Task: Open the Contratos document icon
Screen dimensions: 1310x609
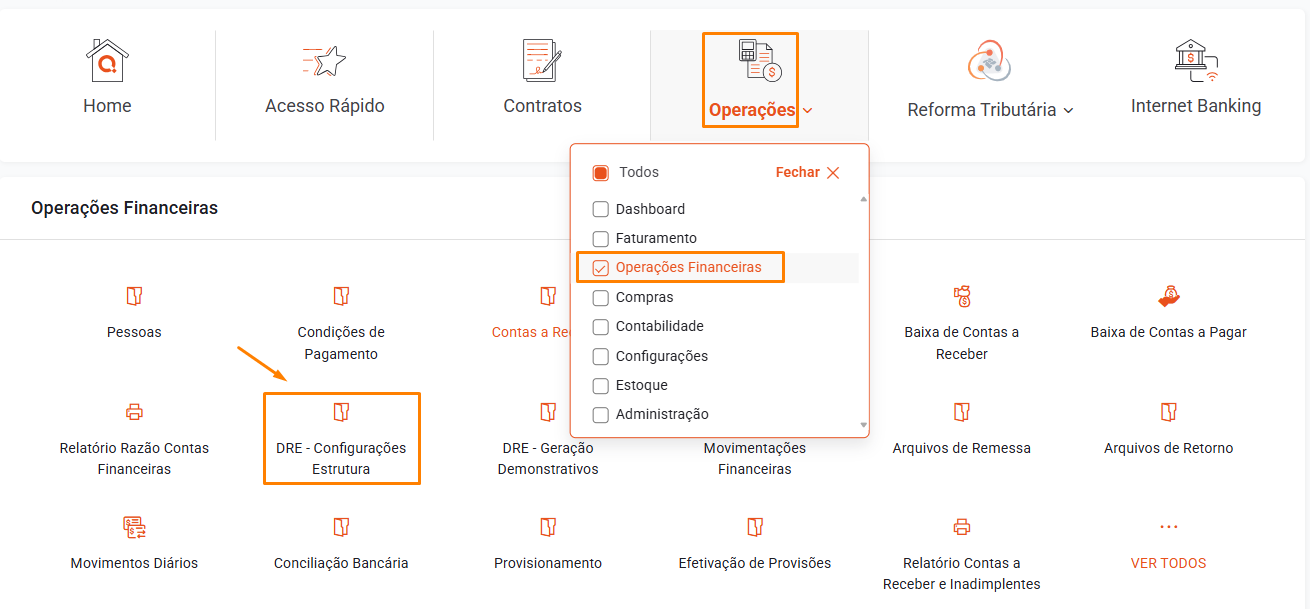Action: click(x=542, y=60)
